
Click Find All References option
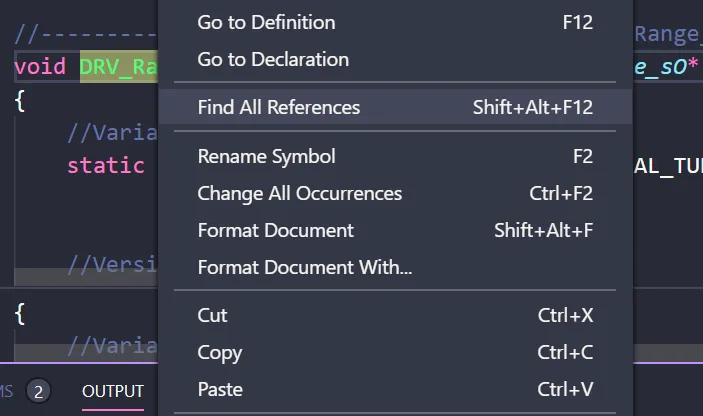(279, 107)
